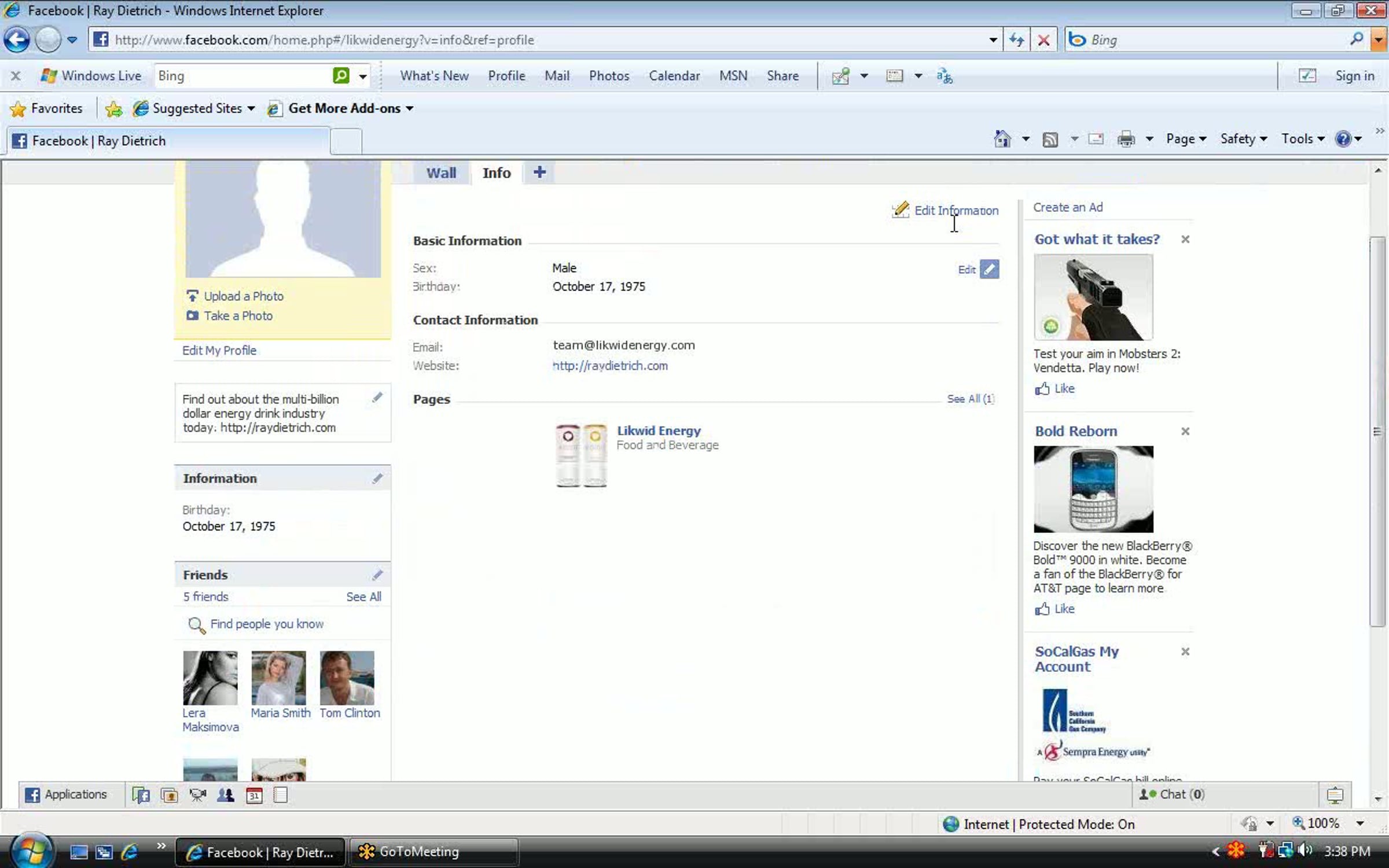This screenshot has width=1389, height=868.
Task: Click the Take a Photo link
Action: 238,316
